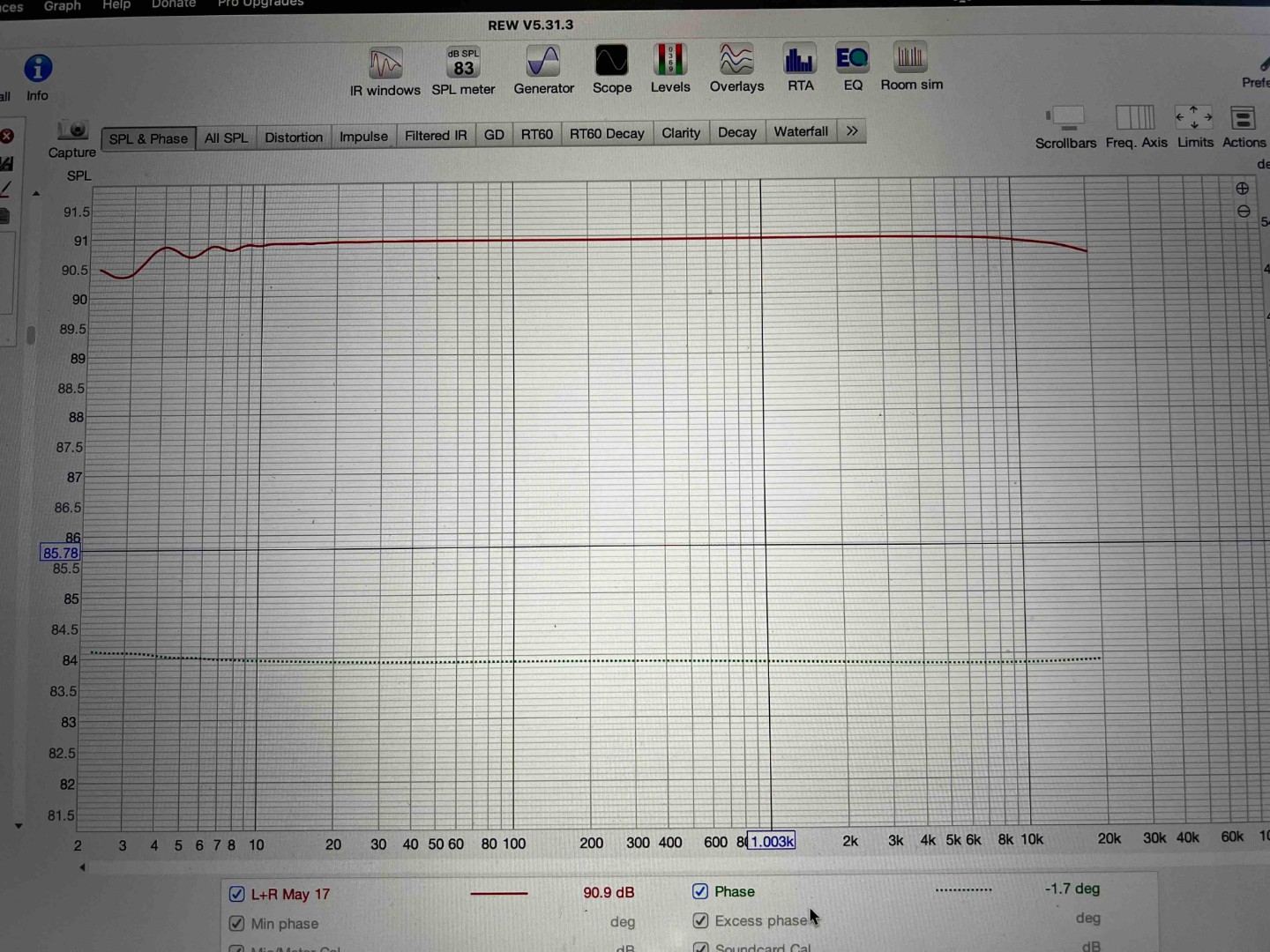Open the Help menu

(116, 5)
